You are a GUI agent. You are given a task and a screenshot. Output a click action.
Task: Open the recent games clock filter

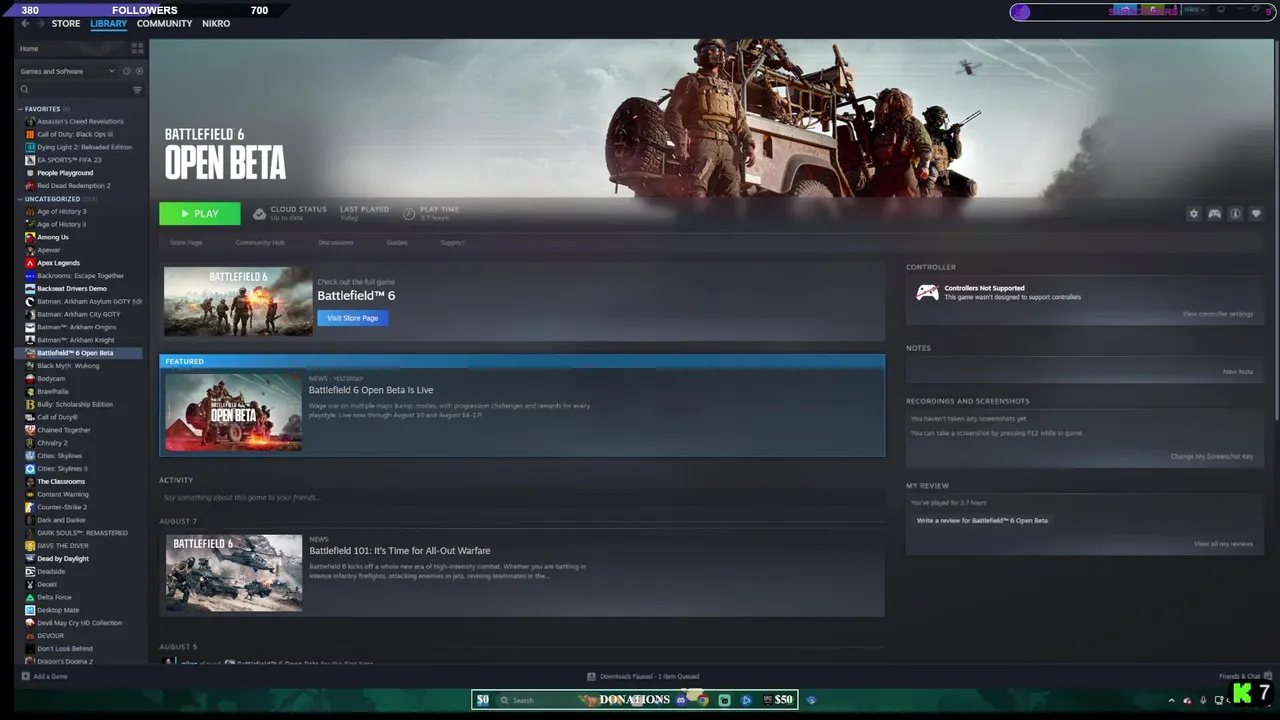(126, 71)
